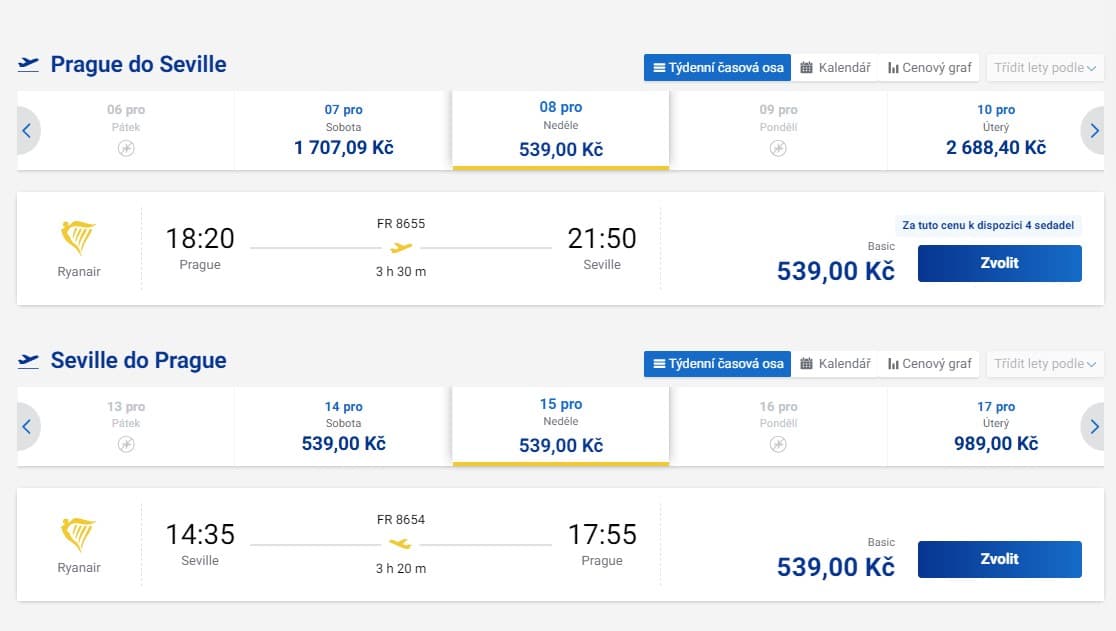Select Týdenní časová osa for outbound flights
Image resolution: width=1116 pixels, height=631 pixels.
tap(717, 68)
